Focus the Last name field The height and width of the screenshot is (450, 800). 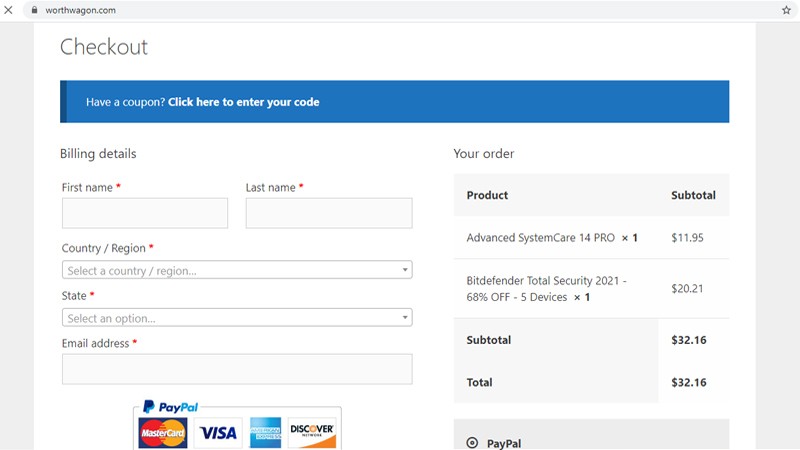pos(329,213)
